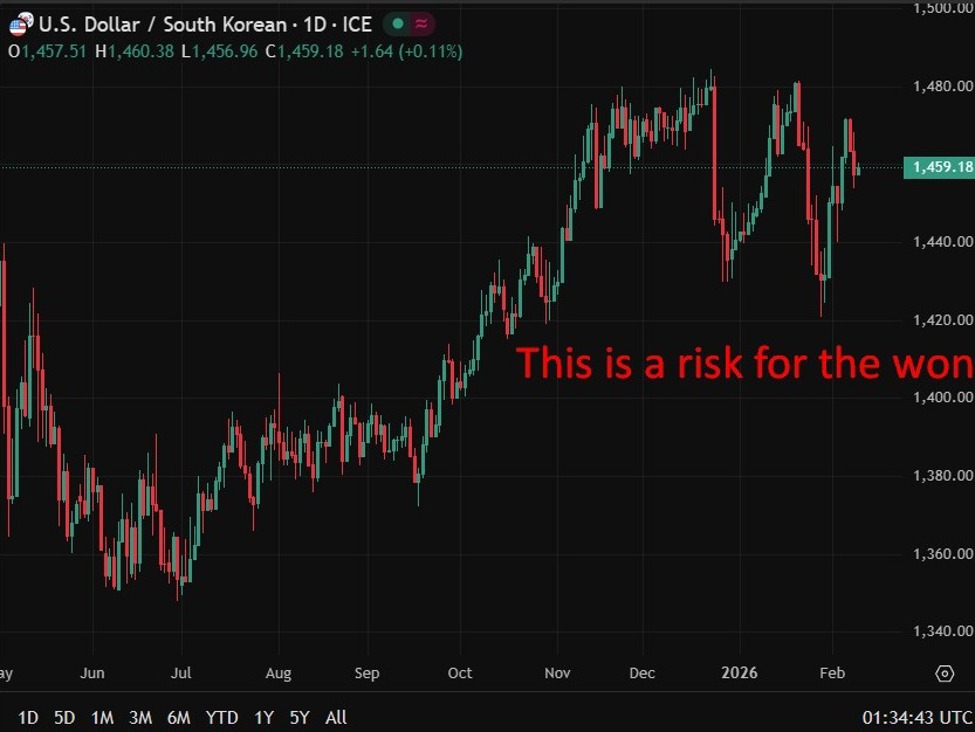Open chart settings hexagon icon
Image resolution: width=975 pixels, height=732 pixels.
(944, 673)
